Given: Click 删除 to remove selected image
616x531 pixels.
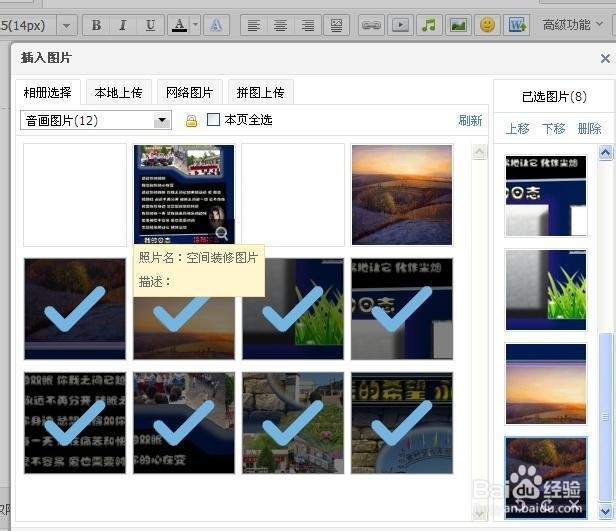Looking at the screenshot, I should pos(589,128).
